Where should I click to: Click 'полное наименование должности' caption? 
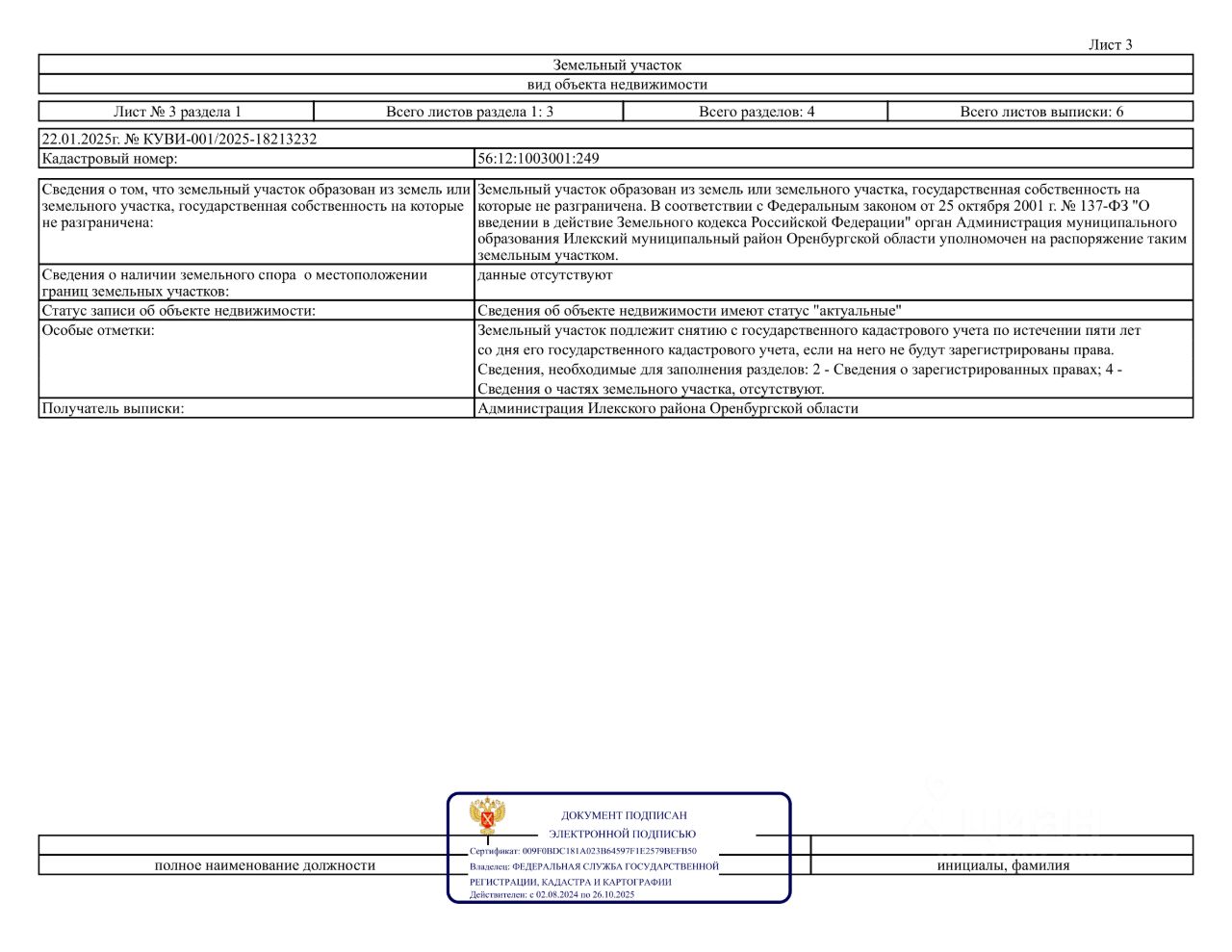pos(265,865)
